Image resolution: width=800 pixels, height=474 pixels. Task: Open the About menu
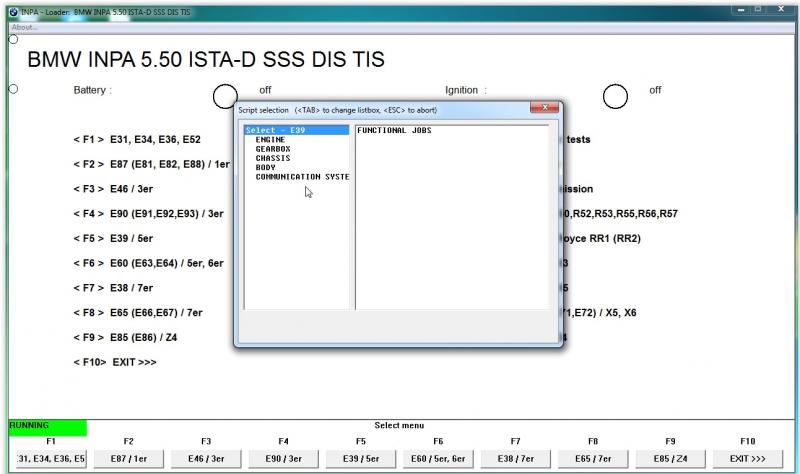tap(25, 27)
